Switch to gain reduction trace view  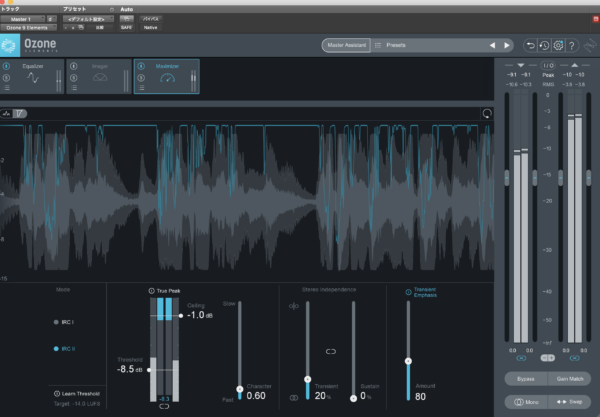pos(19,114)
